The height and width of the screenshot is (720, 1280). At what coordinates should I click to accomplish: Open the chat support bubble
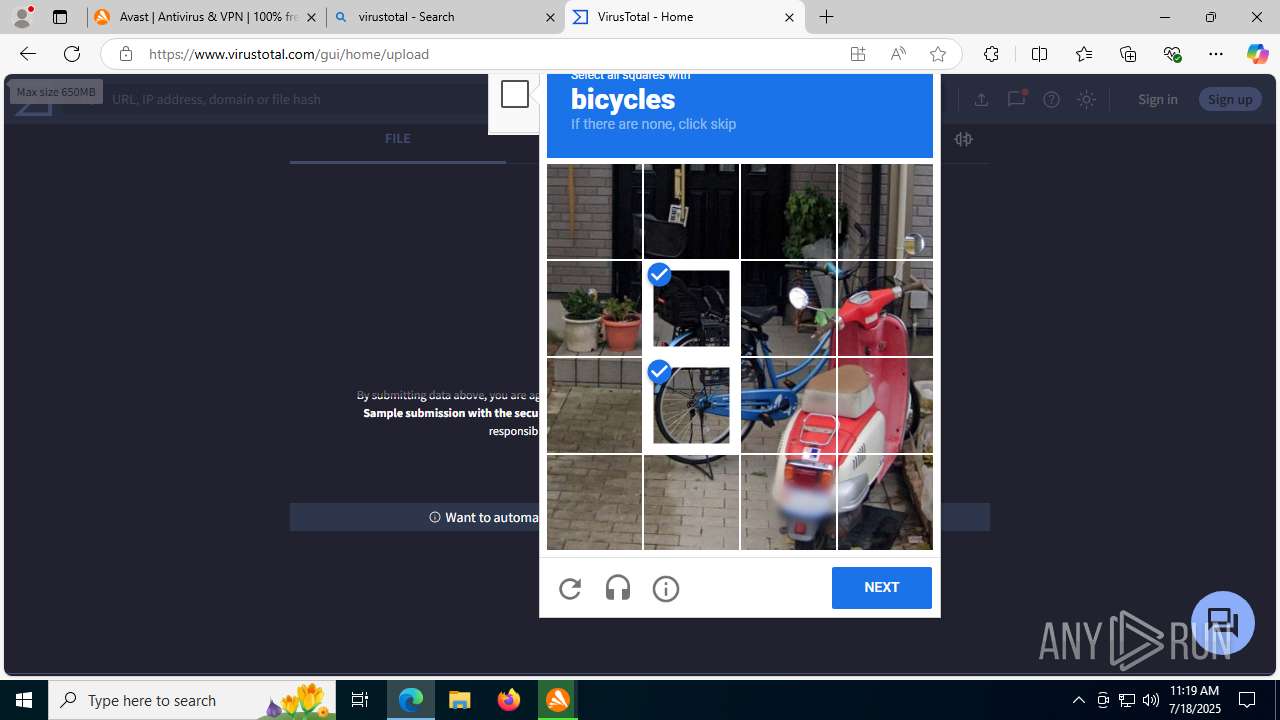coord(1222,623)
